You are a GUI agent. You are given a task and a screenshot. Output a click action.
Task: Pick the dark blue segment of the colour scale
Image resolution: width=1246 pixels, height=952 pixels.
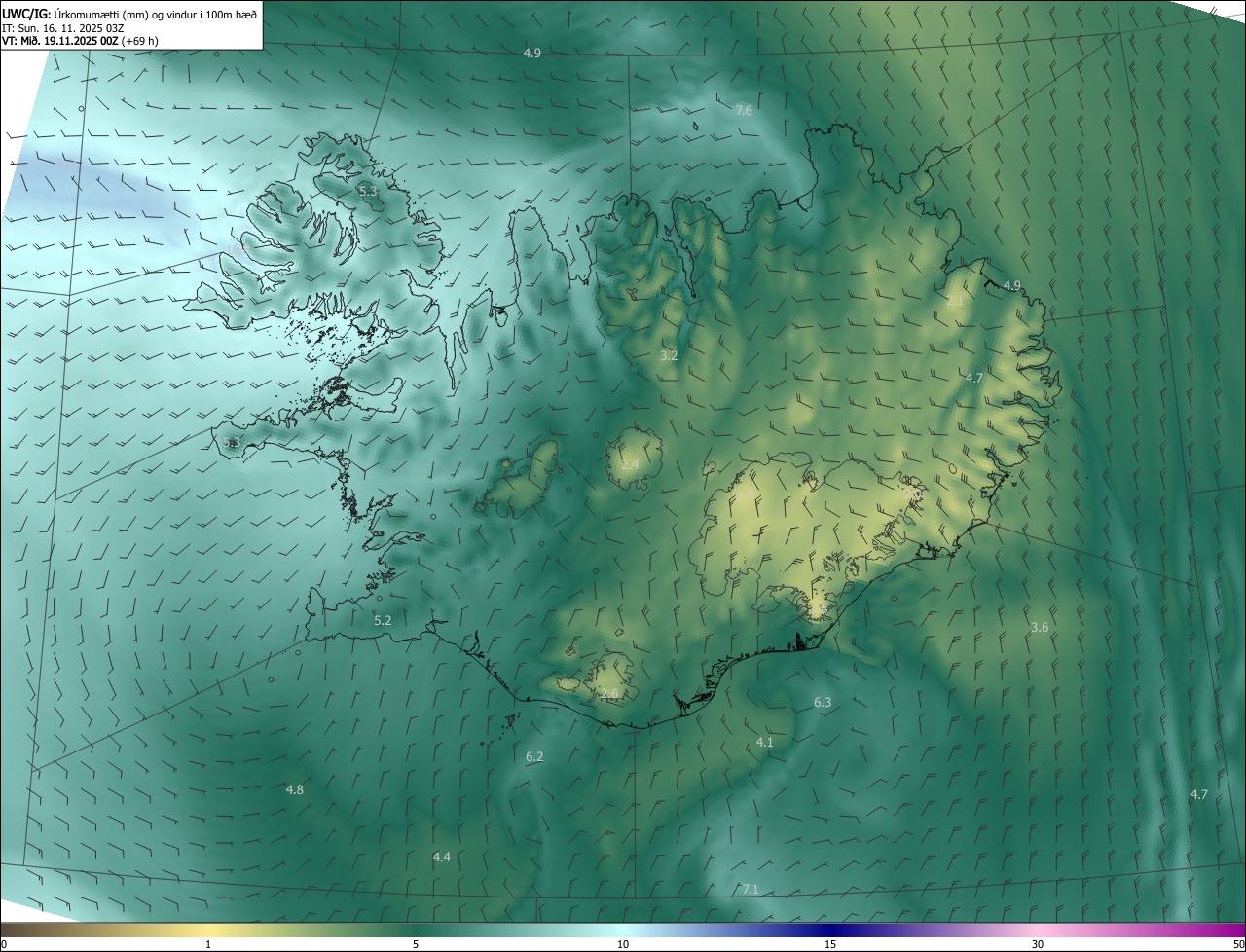click(x=830, y=931)
